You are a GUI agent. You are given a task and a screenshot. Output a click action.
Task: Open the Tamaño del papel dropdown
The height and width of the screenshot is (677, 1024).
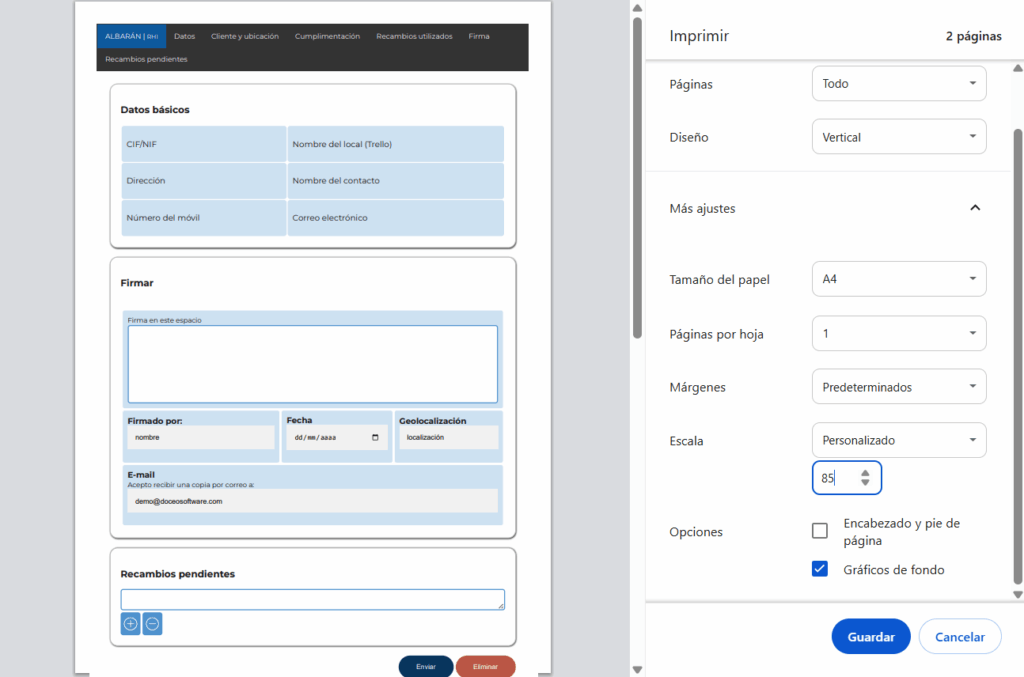pyautogui.click(x=898, y=279)
